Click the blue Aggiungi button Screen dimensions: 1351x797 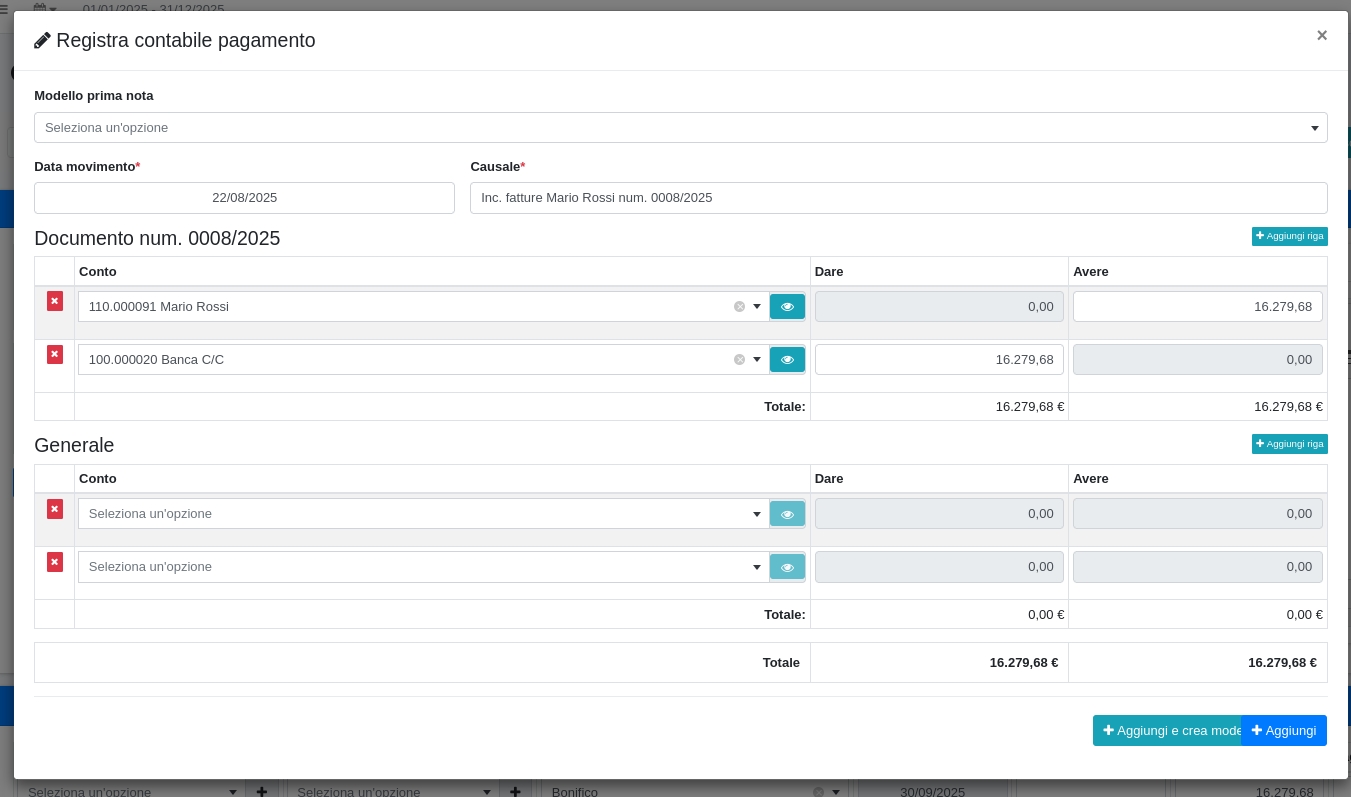1284,731
